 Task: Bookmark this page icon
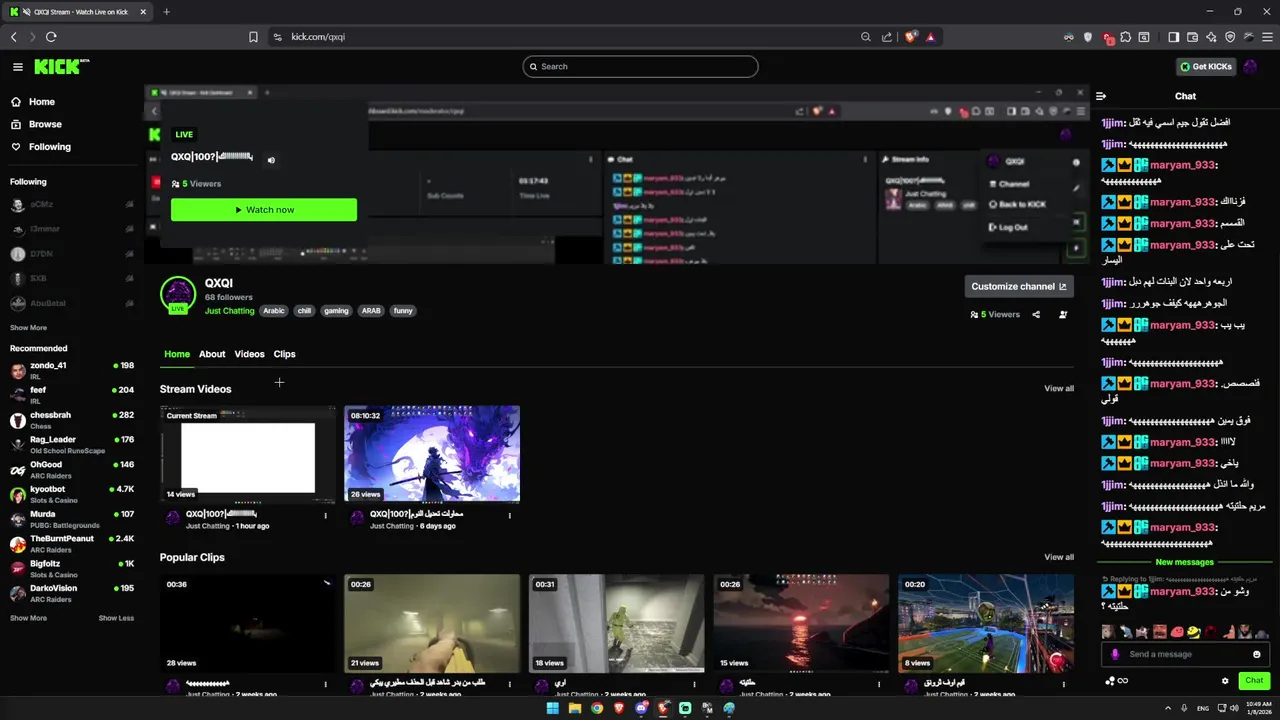tap(253, 37)
